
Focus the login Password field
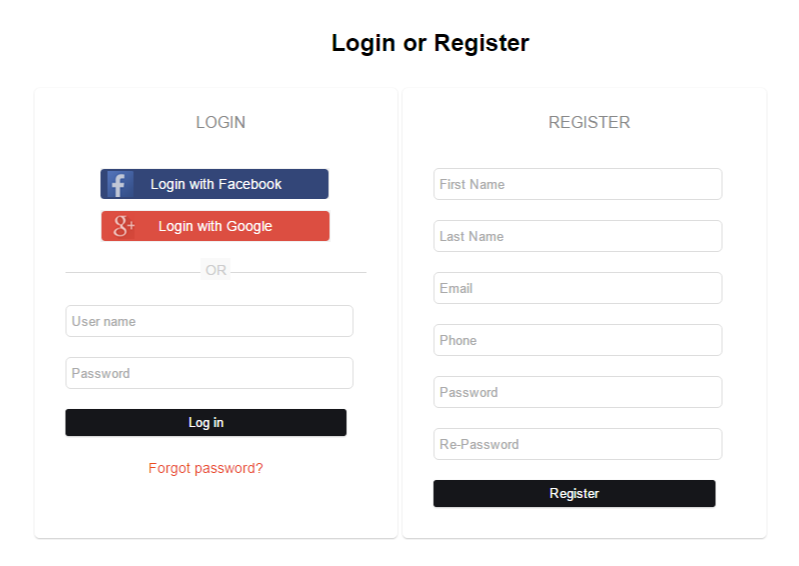209,373
